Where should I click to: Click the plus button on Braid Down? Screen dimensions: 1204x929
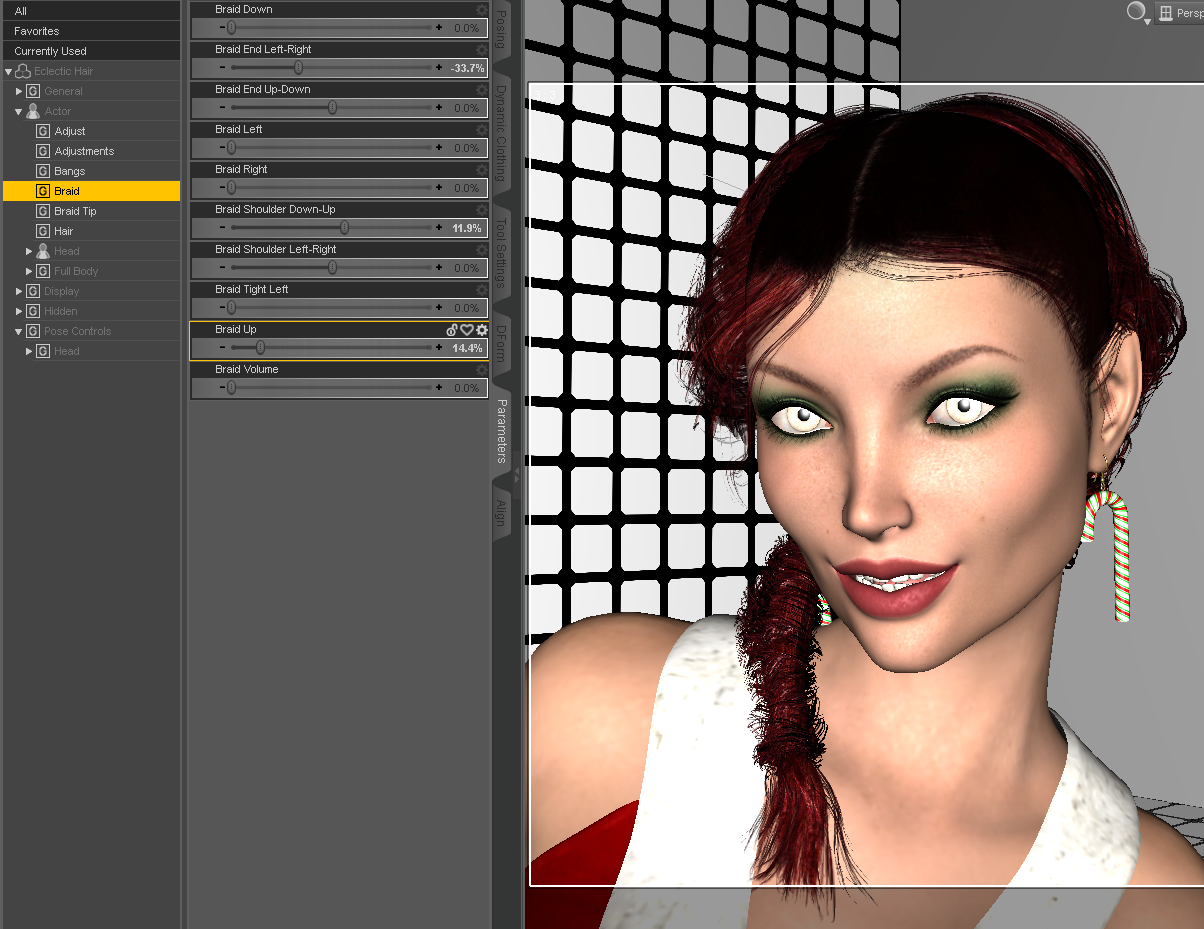point(439,28)
